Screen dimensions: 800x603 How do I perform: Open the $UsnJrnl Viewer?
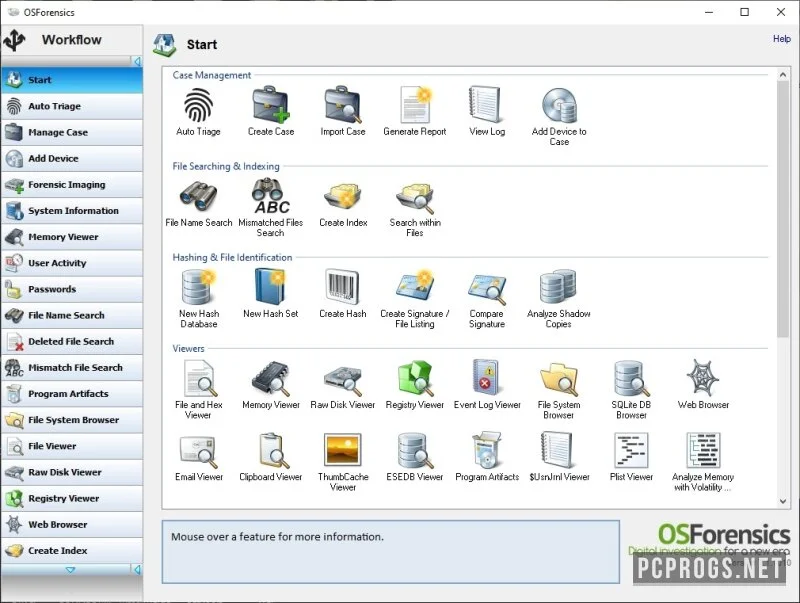point(558,449)
